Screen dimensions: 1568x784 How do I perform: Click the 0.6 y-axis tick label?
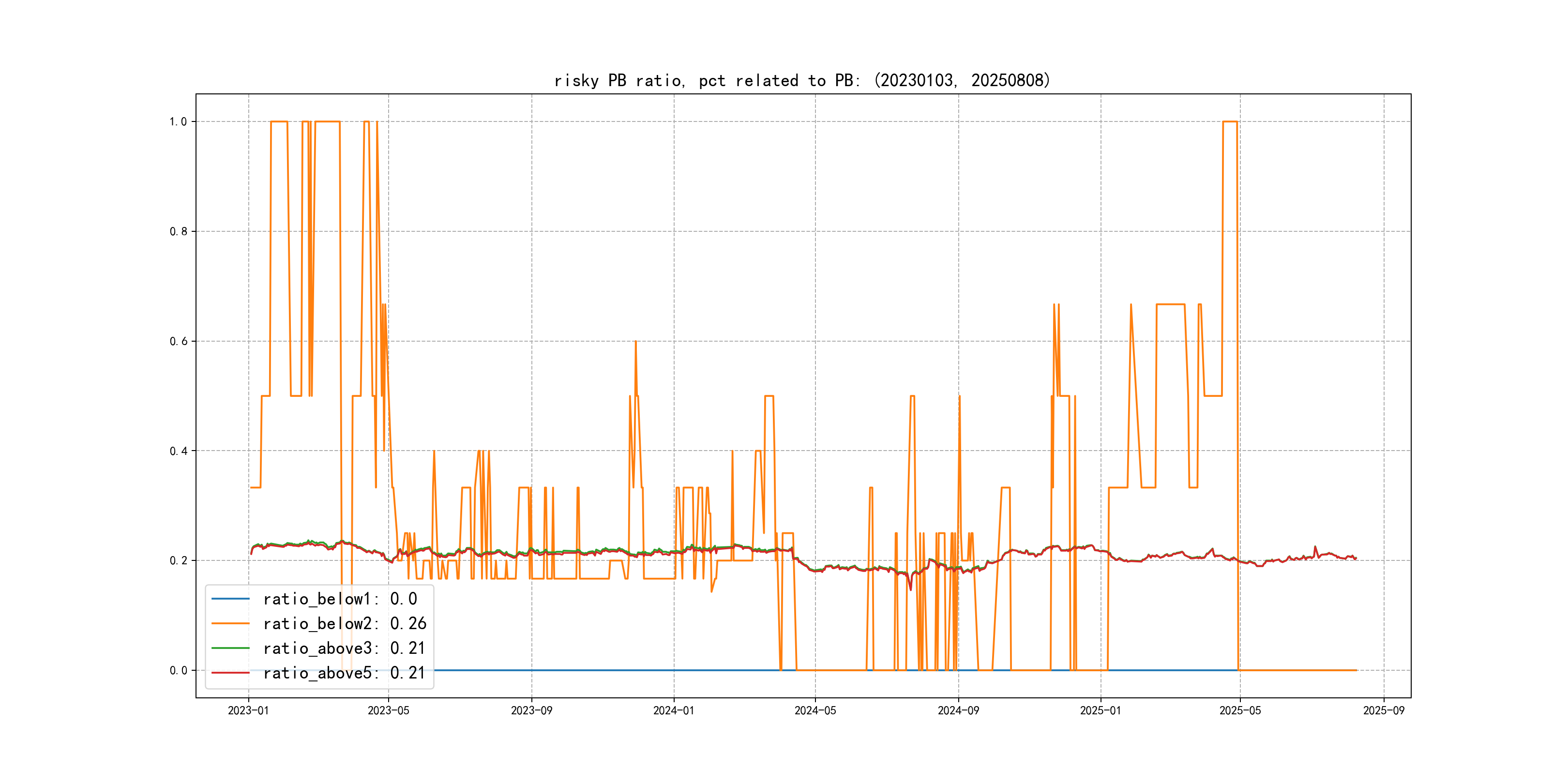point(178,342)
